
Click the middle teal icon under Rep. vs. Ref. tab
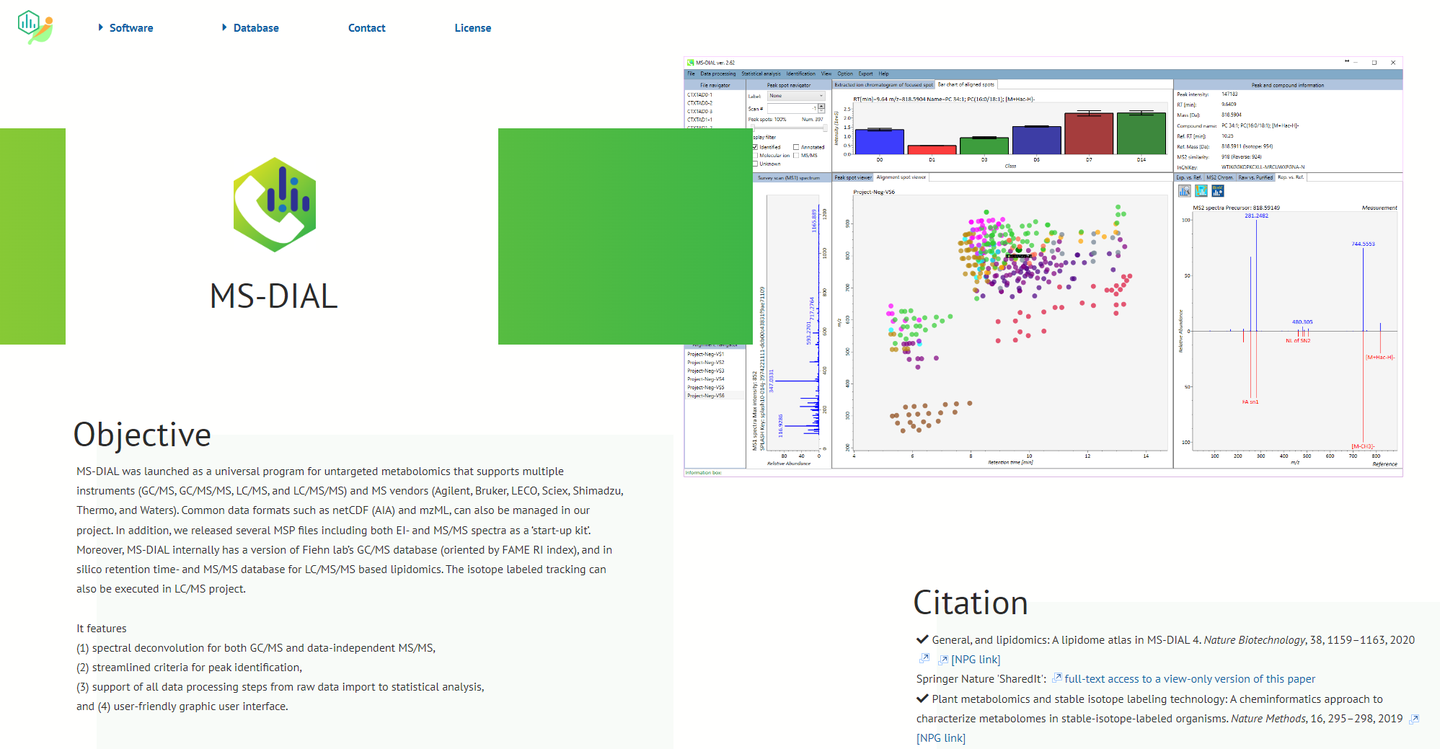click(1201, 191)
